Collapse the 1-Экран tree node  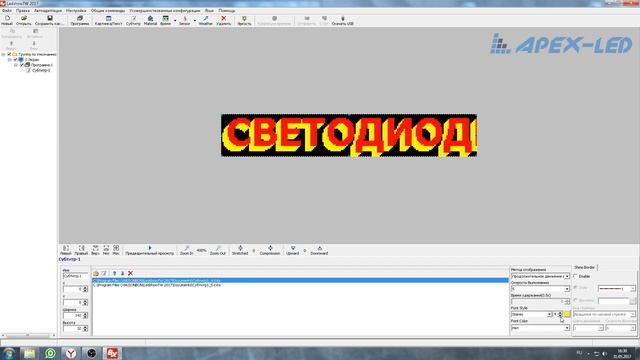click(10, 60)
